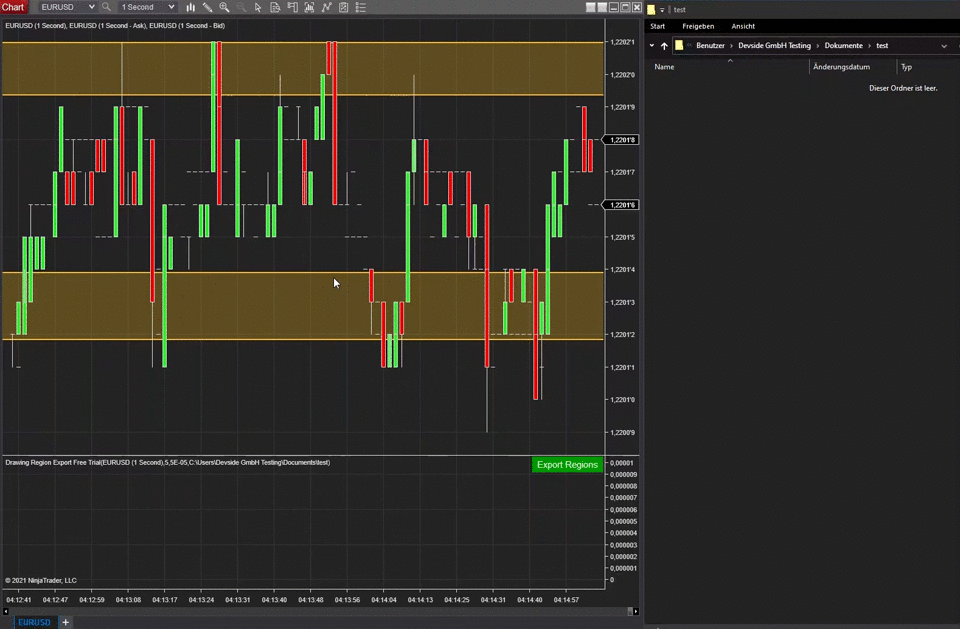This screenshot has height=629, width=960.
Task: Open the Data Series icon
Action: click(x=274, y=7)
